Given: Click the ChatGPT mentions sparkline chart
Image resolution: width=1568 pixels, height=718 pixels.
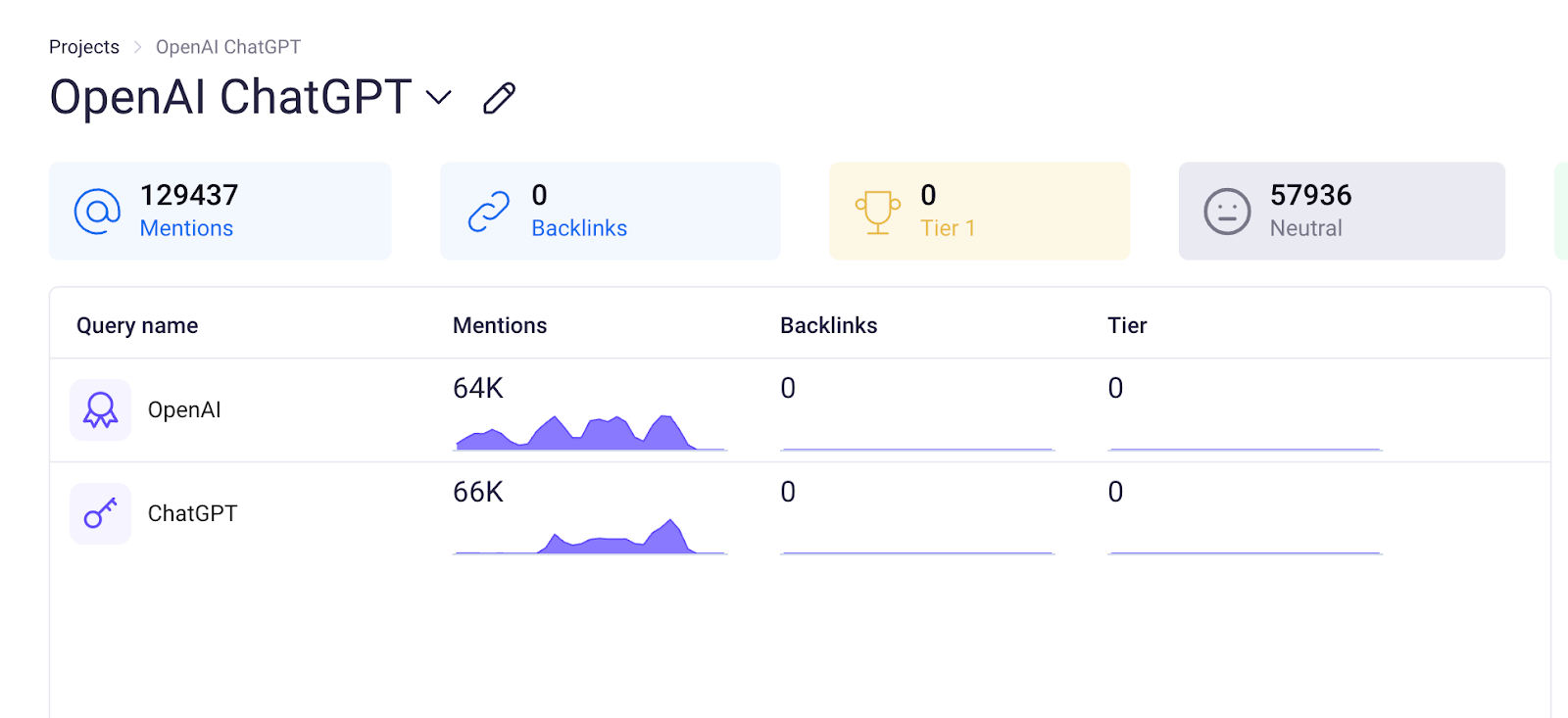Looking at the screenshot, I should [590, 536].
